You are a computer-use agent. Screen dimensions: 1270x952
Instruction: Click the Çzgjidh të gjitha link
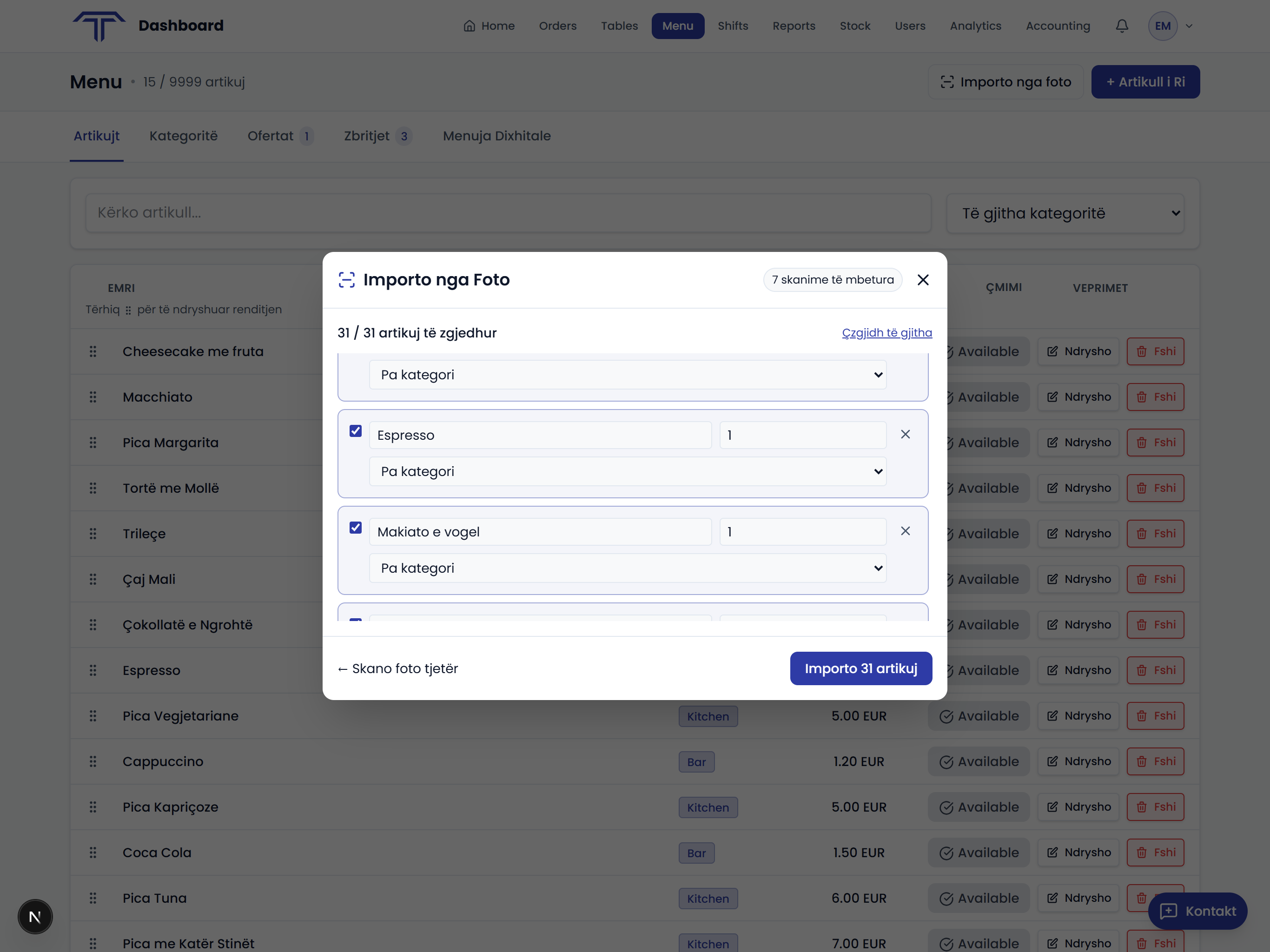886,332
